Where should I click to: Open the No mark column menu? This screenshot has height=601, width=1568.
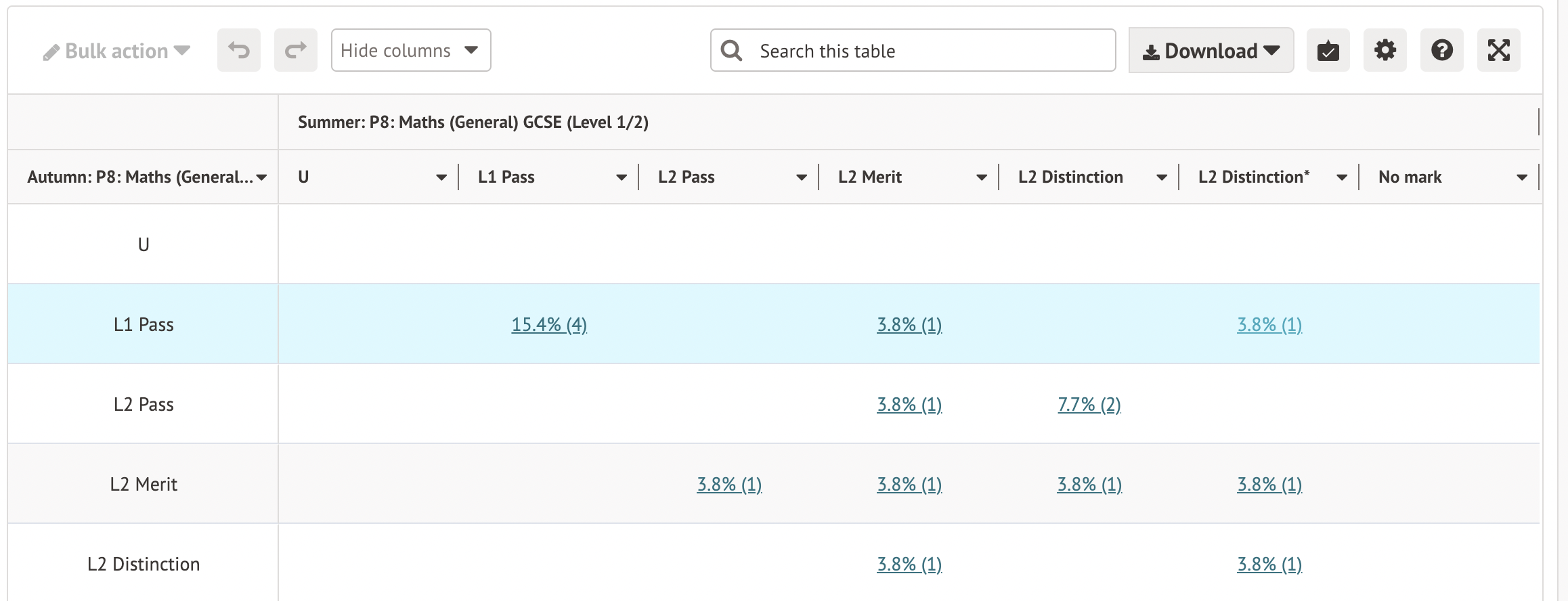click(1521, 177)
